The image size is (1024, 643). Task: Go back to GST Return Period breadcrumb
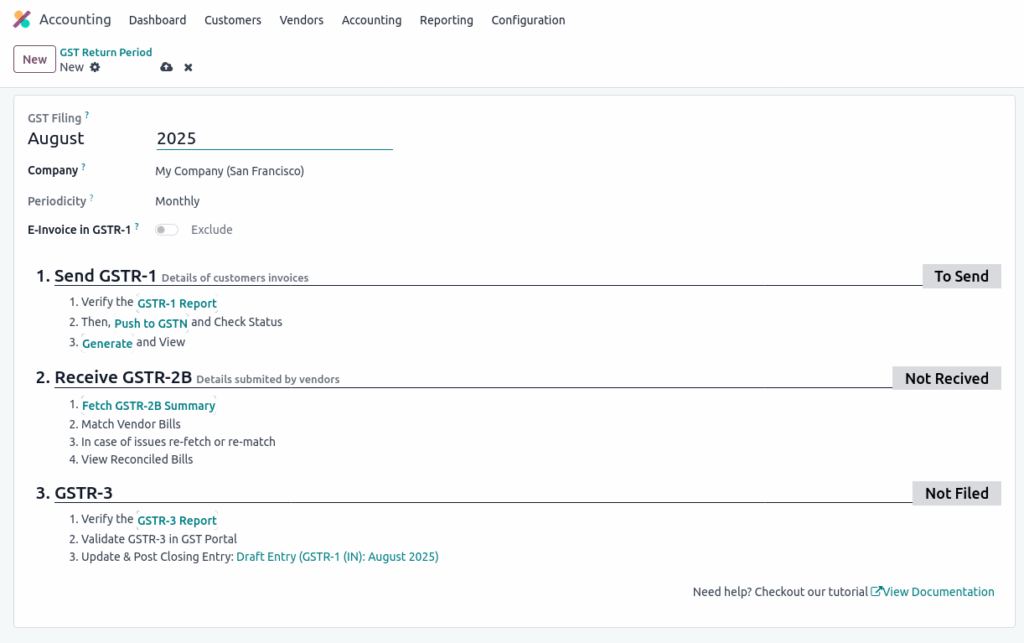click(106, 52)
